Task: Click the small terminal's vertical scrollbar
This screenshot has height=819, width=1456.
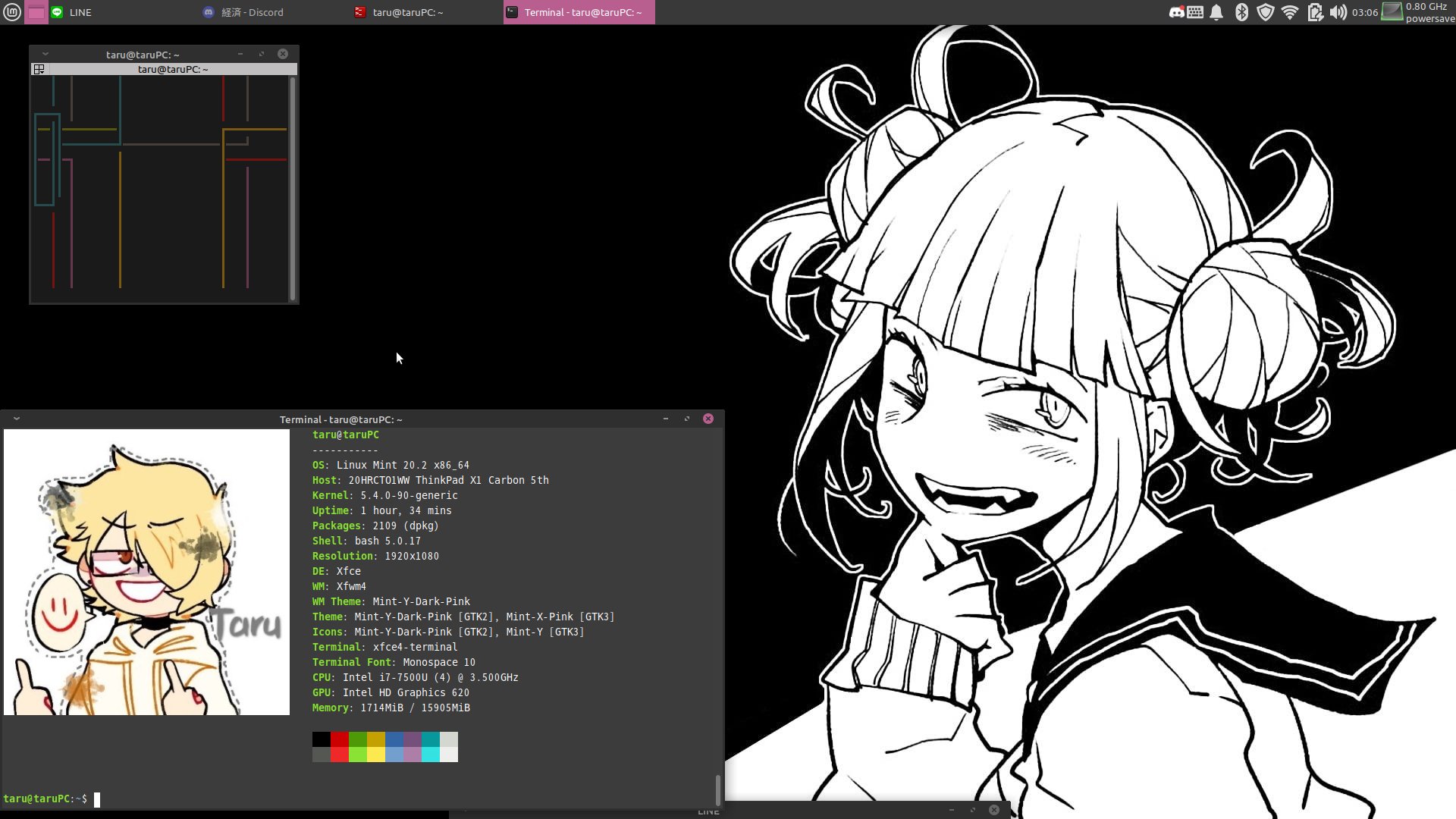Action: tap(293, 188)
